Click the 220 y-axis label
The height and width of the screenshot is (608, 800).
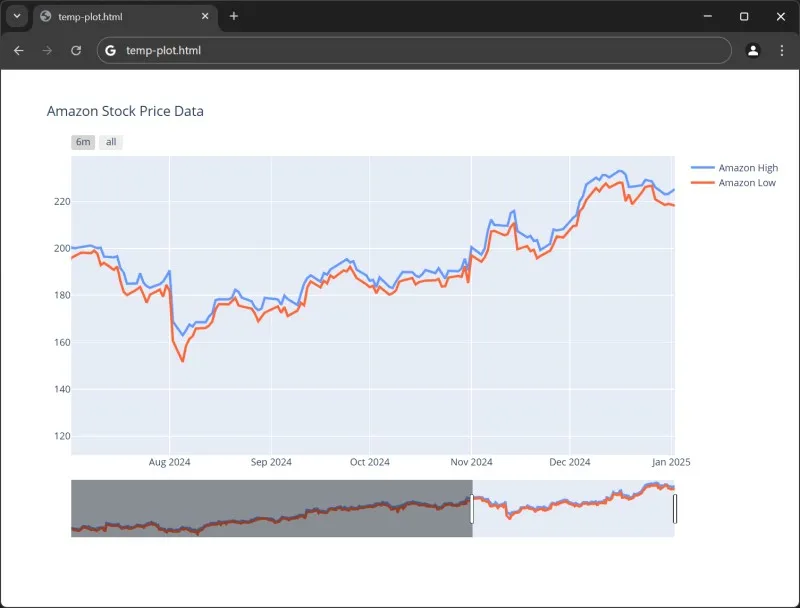(x=62, y=201)
